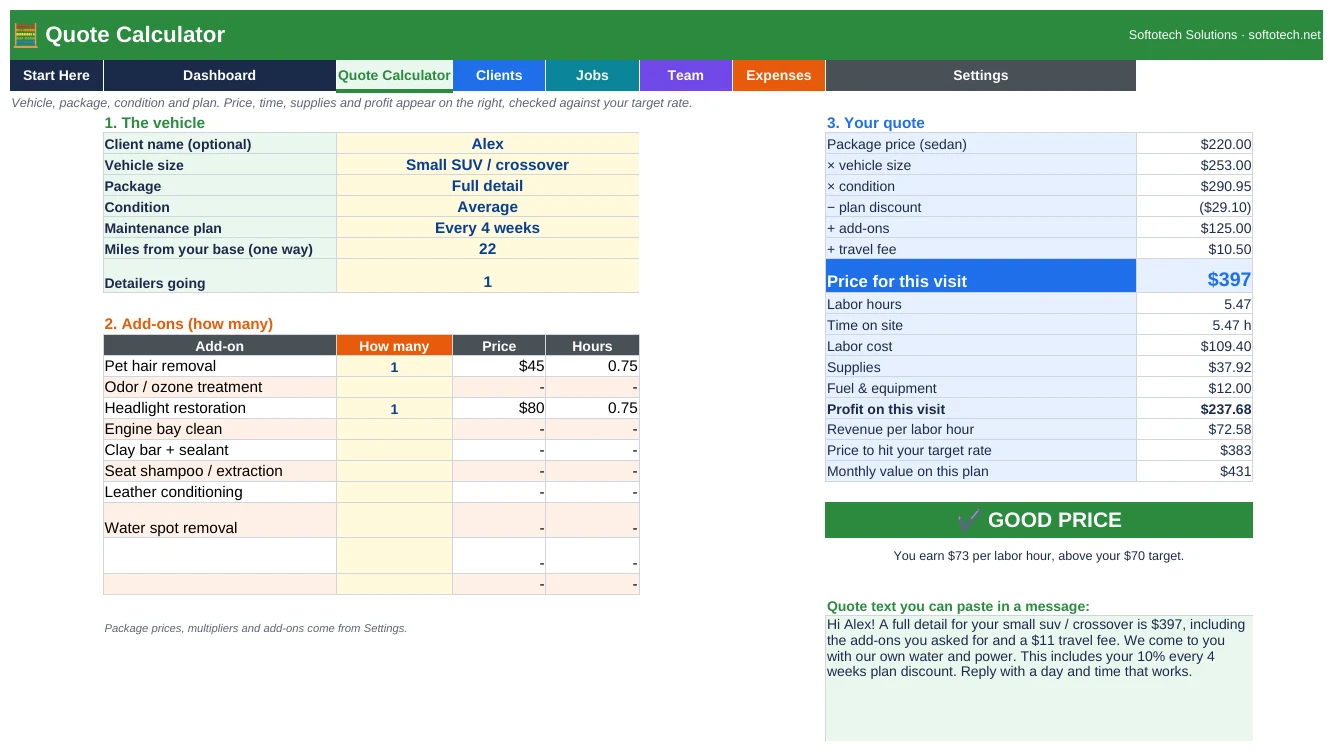The height and width of the screenshot is (752, 1333).
Task: Click the miles from base value 22
Action: point(487,249)
